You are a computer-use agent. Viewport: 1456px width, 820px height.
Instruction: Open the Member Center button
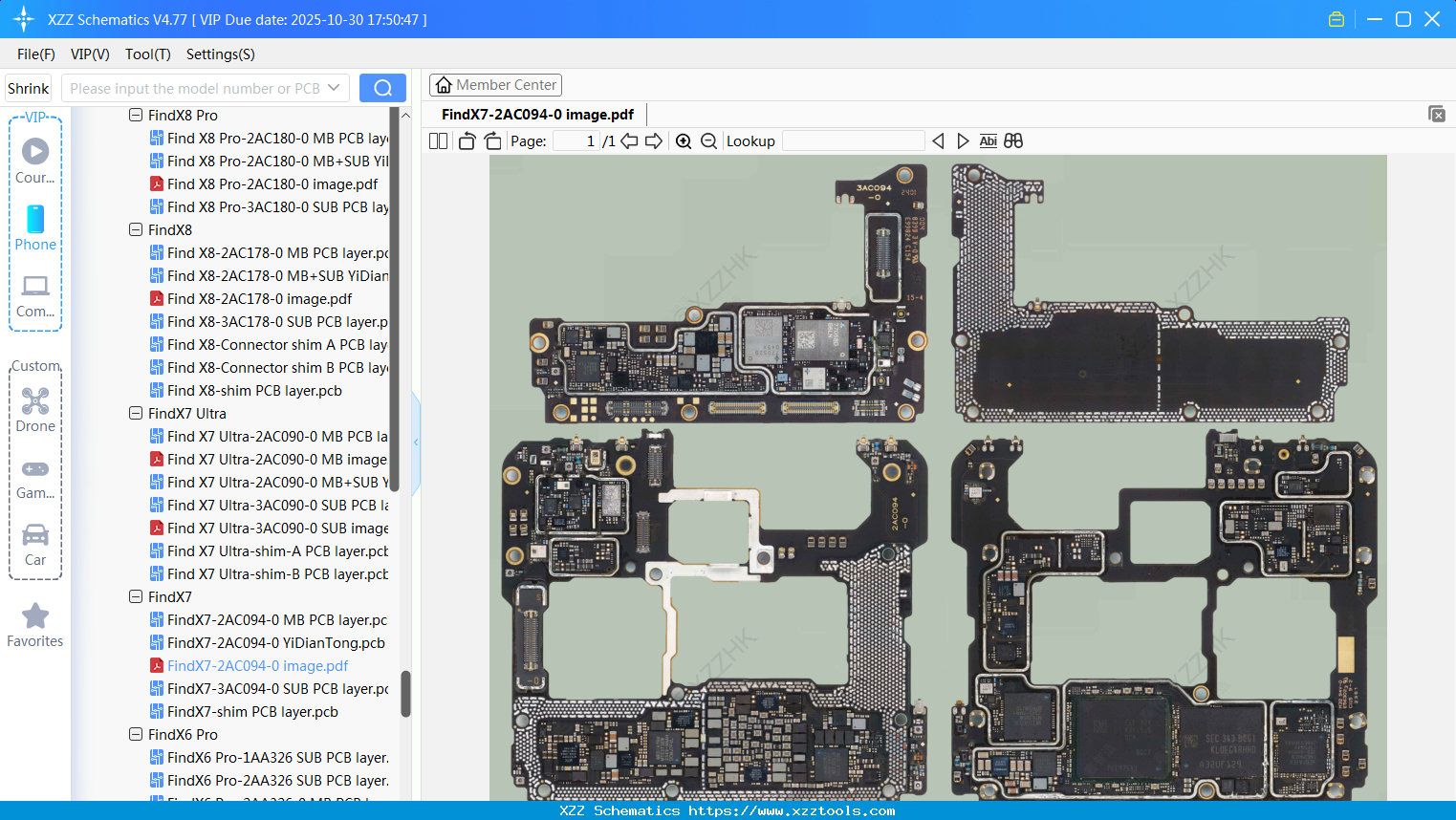[495, 85]
